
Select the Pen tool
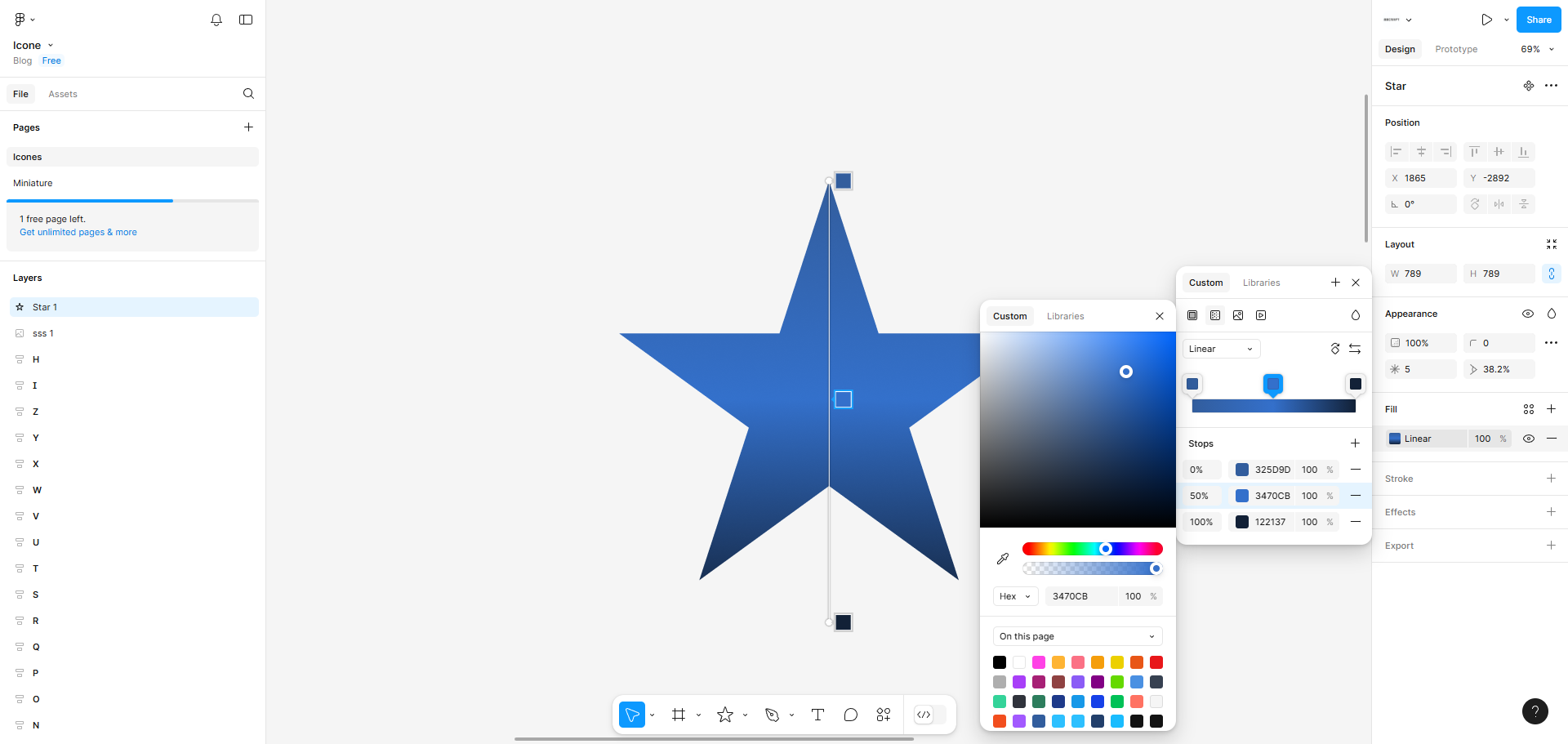click(772, 715)
